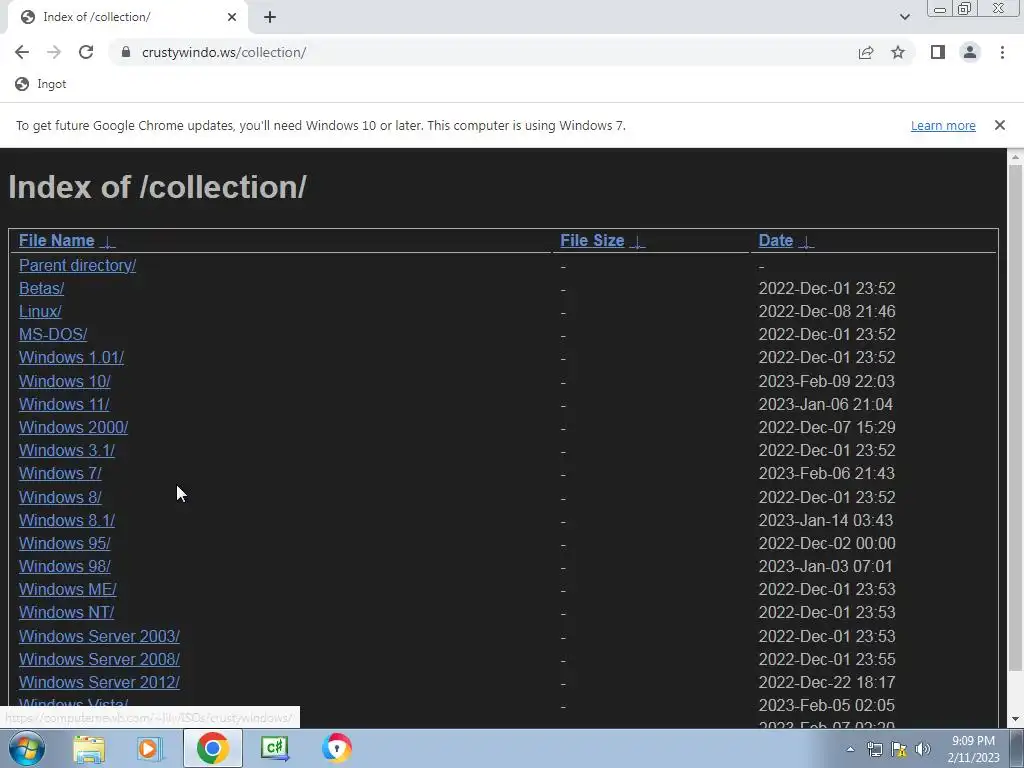Image resolution: width=1024 pixels, height=768 pixels.
Task: Launch Windows Media Player from taskbar
Action: pos(150,748)
